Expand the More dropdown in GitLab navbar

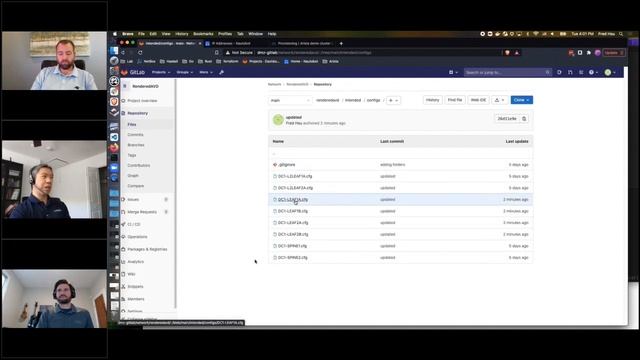click(206, 72)
